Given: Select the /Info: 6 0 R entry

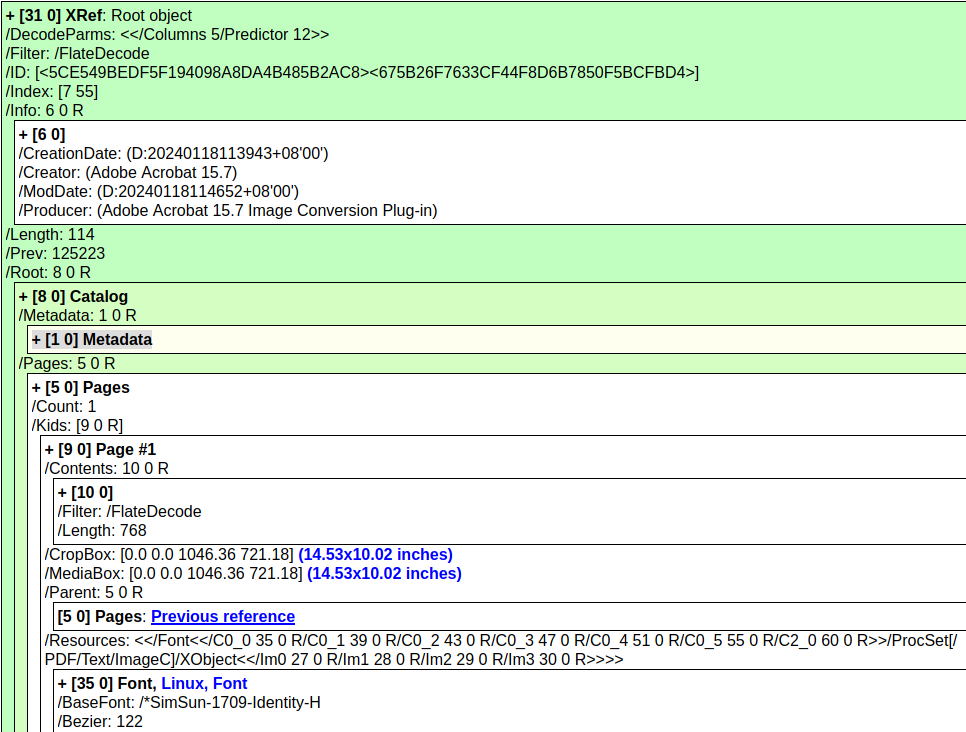Looking at the screenshot, I should pyautogui.click(x=44, y=110).
